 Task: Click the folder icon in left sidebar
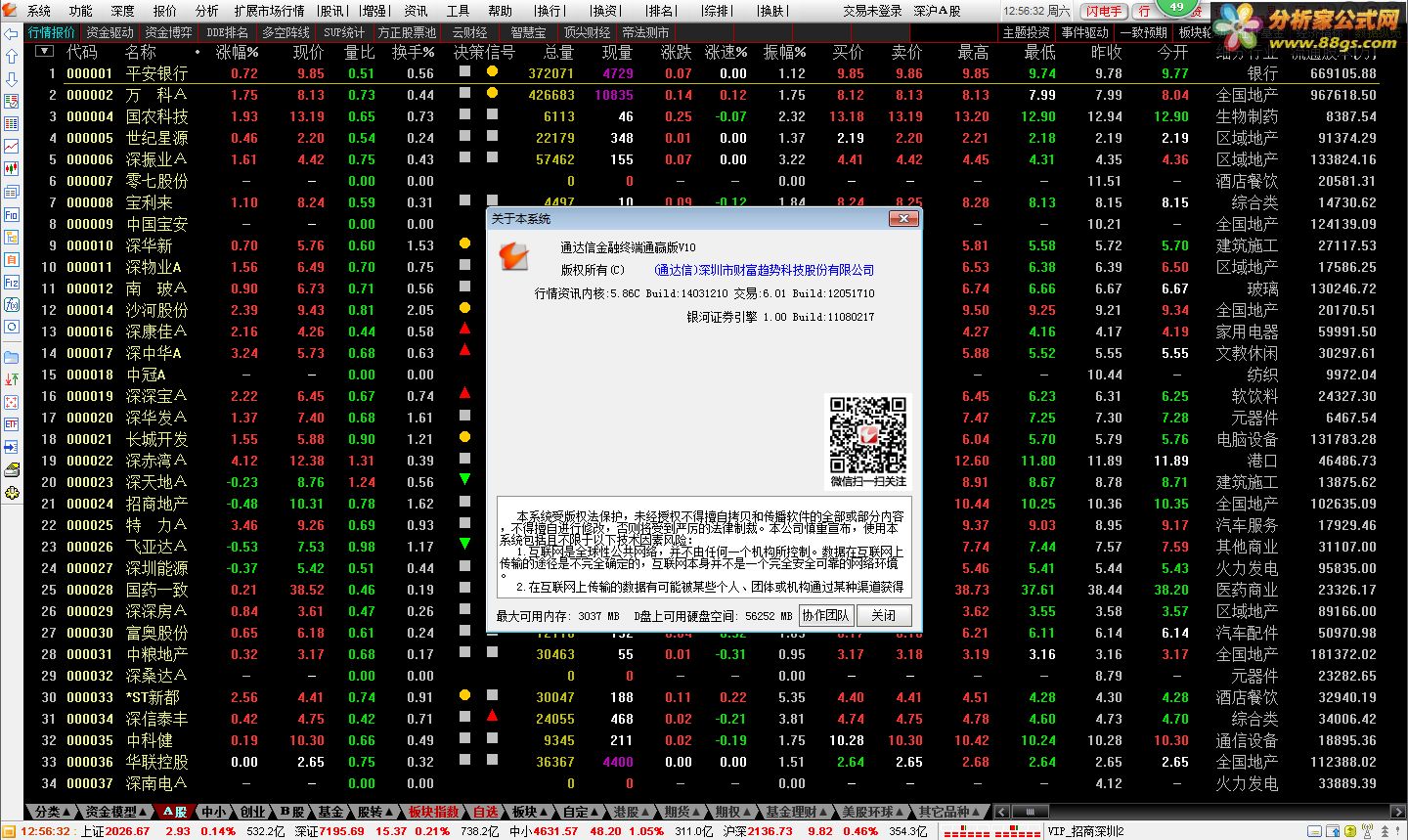pos(11,357)
